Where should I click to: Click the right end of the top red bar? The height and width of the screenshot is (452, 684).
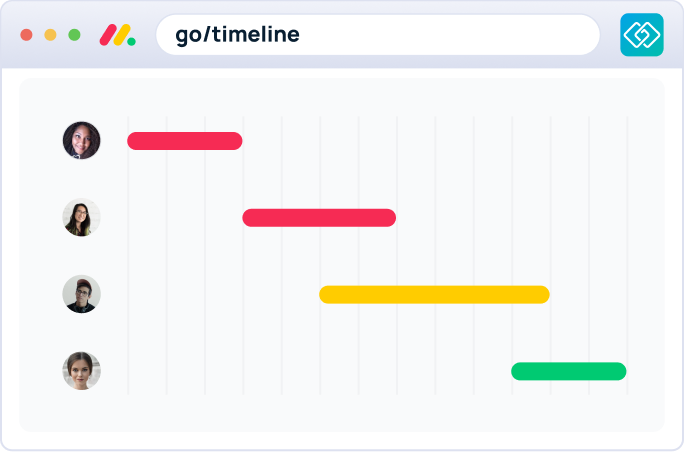coord(235,141)
